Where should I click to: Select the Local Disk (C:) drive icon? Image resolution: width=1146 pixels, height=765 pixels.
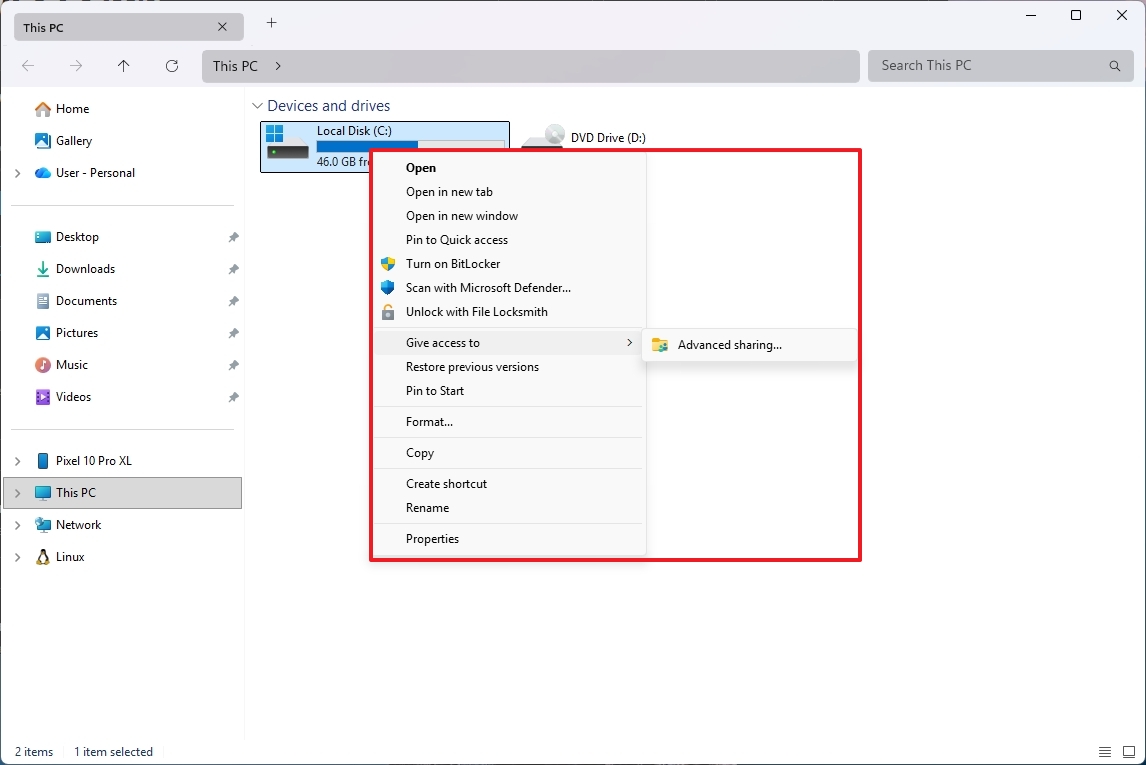click(x=287, y=146)
